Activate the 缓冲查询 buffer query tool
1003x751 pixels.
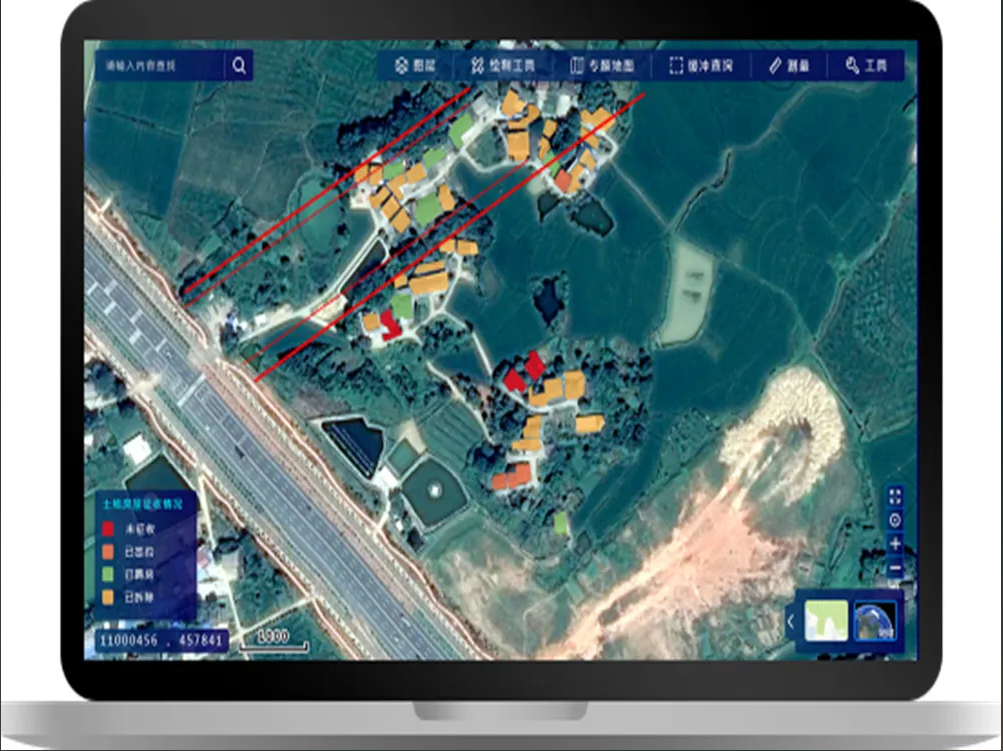point(701,66)
